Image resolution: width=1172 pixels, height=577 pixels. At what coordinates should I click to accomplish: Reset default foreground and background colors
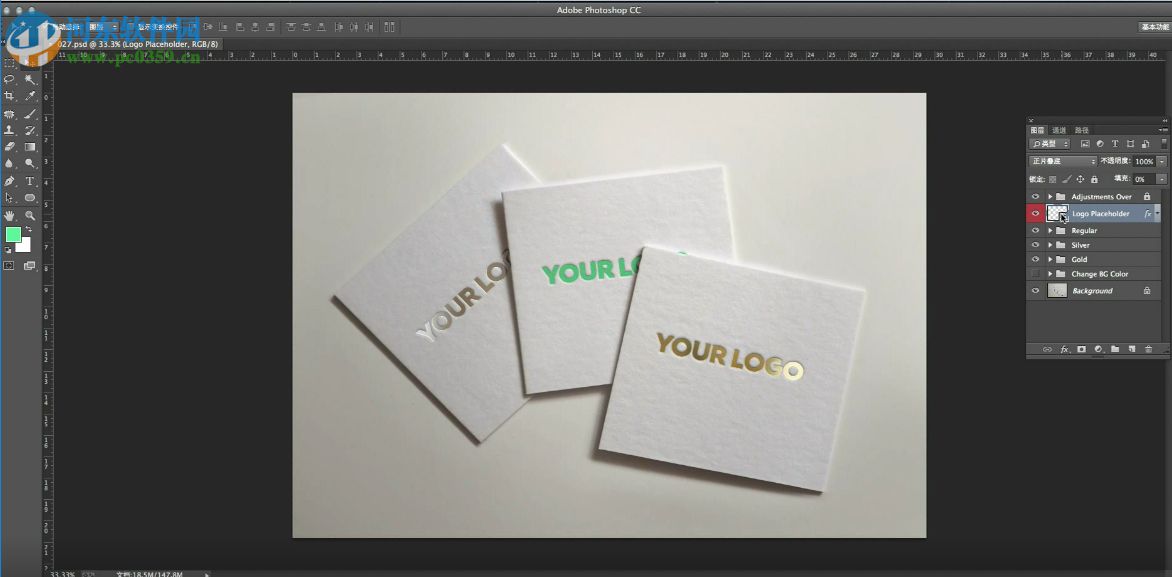point(8,250)
